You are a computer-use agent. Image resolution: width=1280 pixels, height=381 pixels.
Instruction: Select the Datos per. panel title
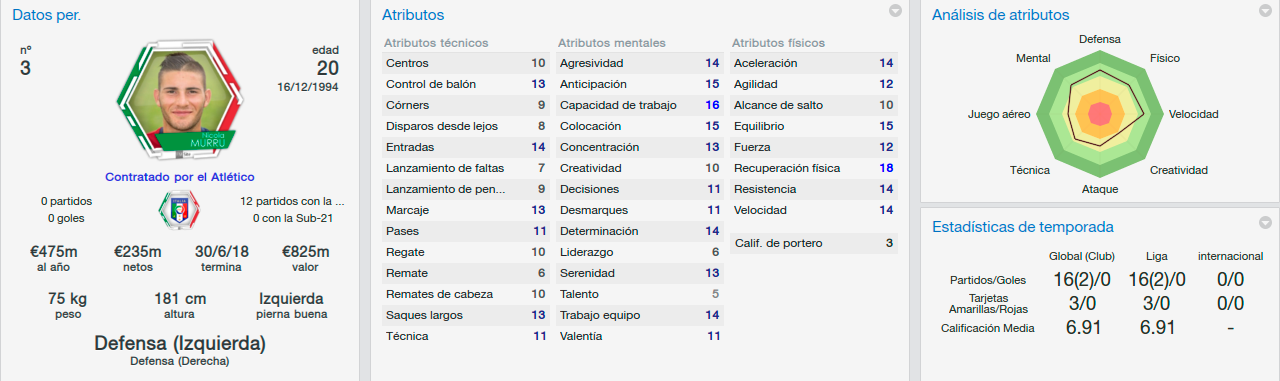coord(47,15)
